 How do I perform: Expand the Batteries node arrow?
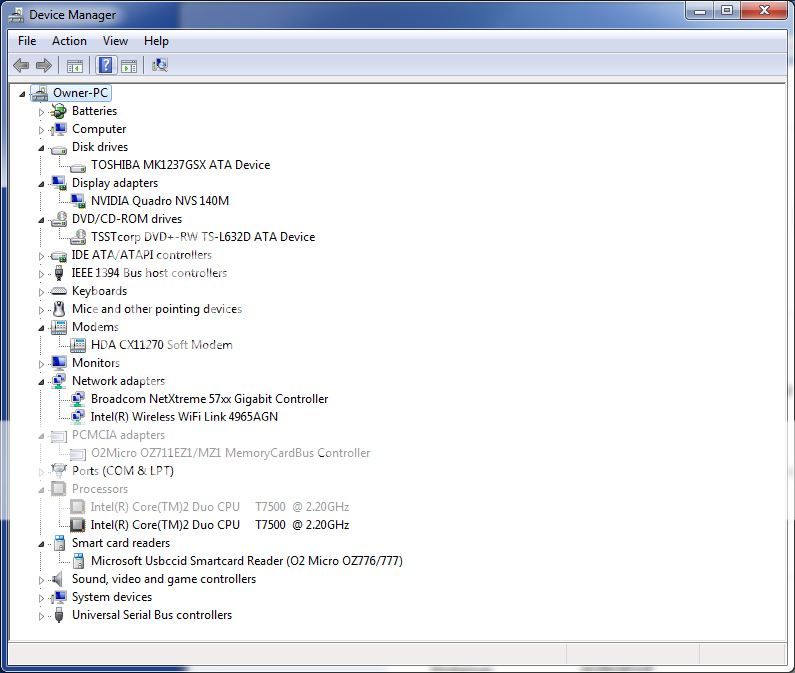(41, 112)
